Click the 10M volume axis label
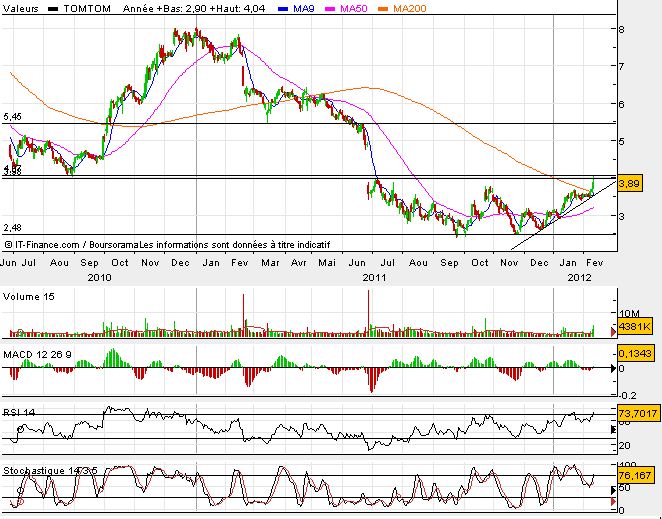Viewport: 662px width, 519px height. tap(629, 313)
